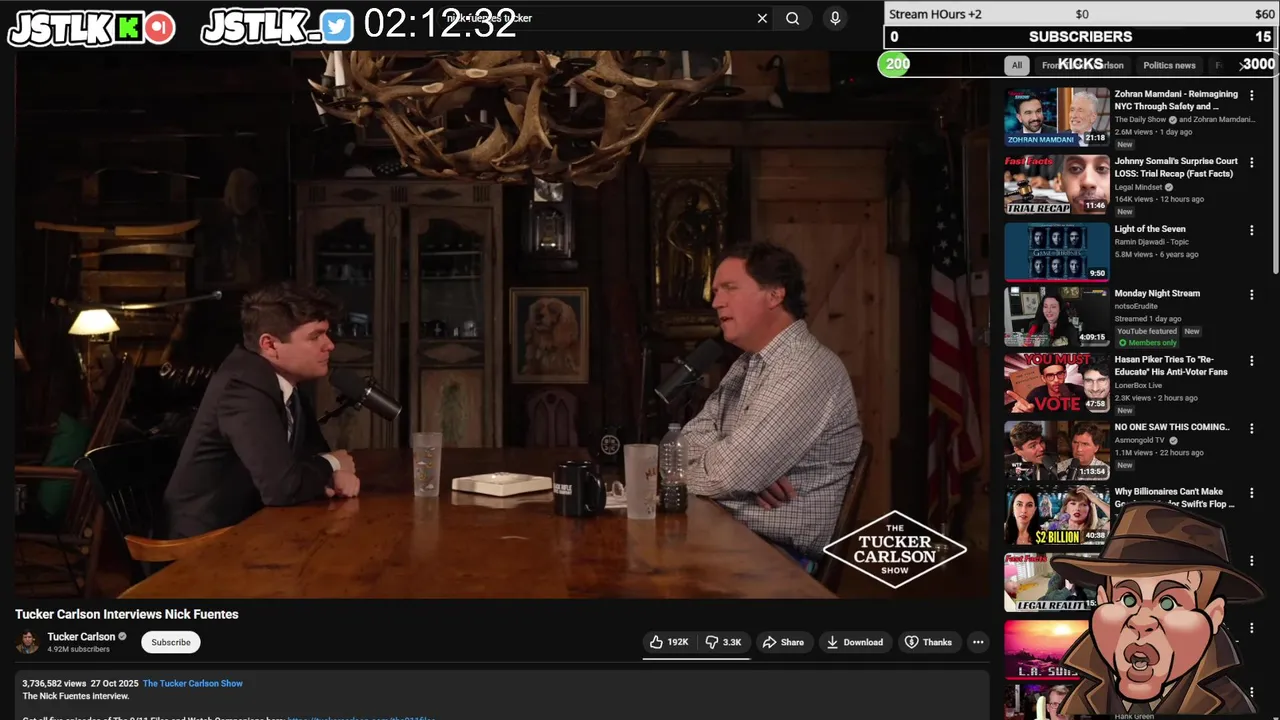Viewport: 1280px width, 720px height.
Task: Click the LonerBox Live channel name
Action: point(1138,385)
